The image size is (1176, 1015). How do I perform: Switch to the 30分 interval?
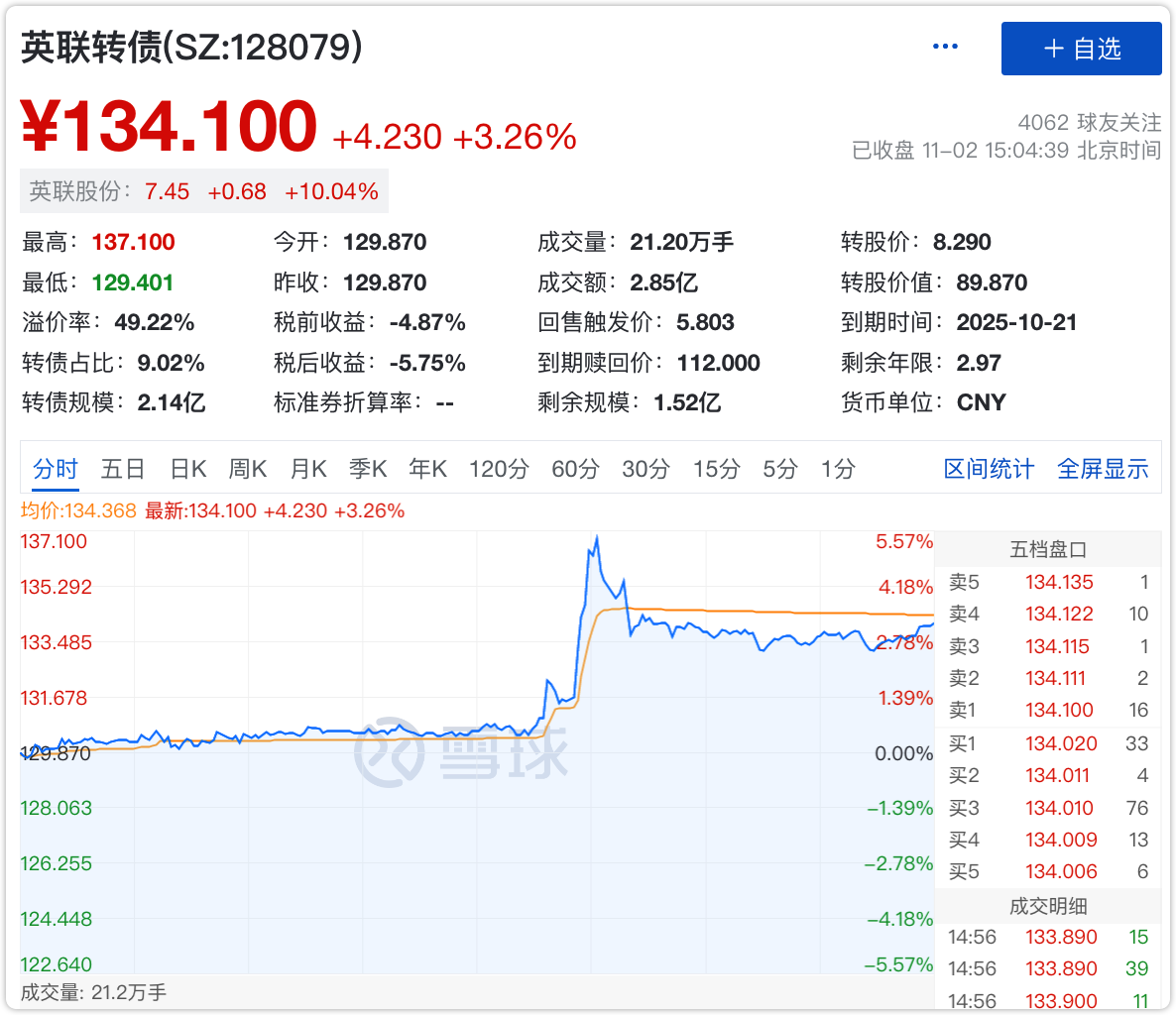tap(646, 469)
